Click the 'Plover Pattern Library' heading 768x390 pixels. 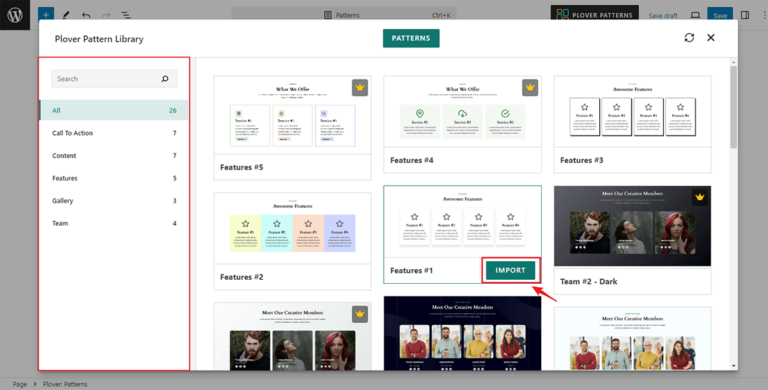[99, 39]
